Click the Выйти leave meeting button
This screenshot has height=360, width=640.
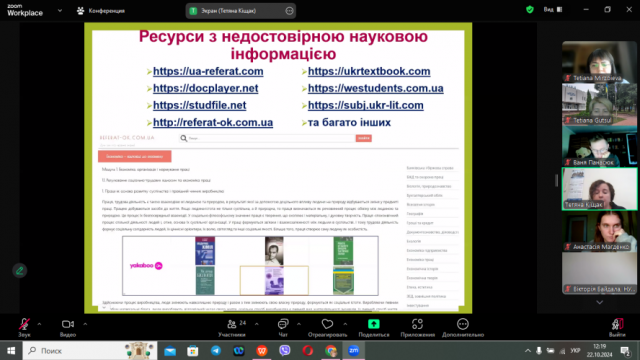pyautogui.click(x=617, y=328)
